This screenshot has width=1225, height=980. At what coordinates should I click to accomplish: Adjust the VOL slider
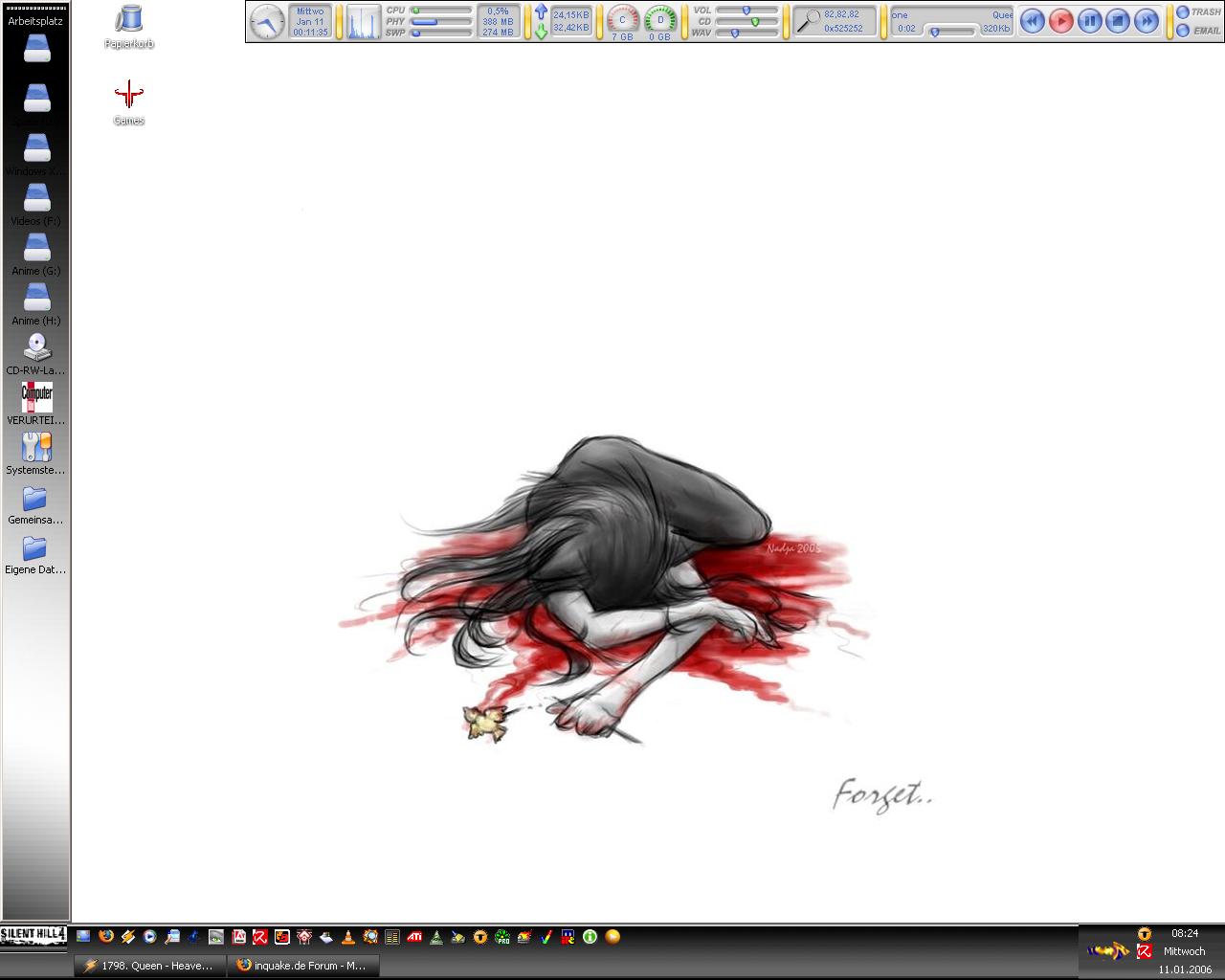(x=747, y=11)
